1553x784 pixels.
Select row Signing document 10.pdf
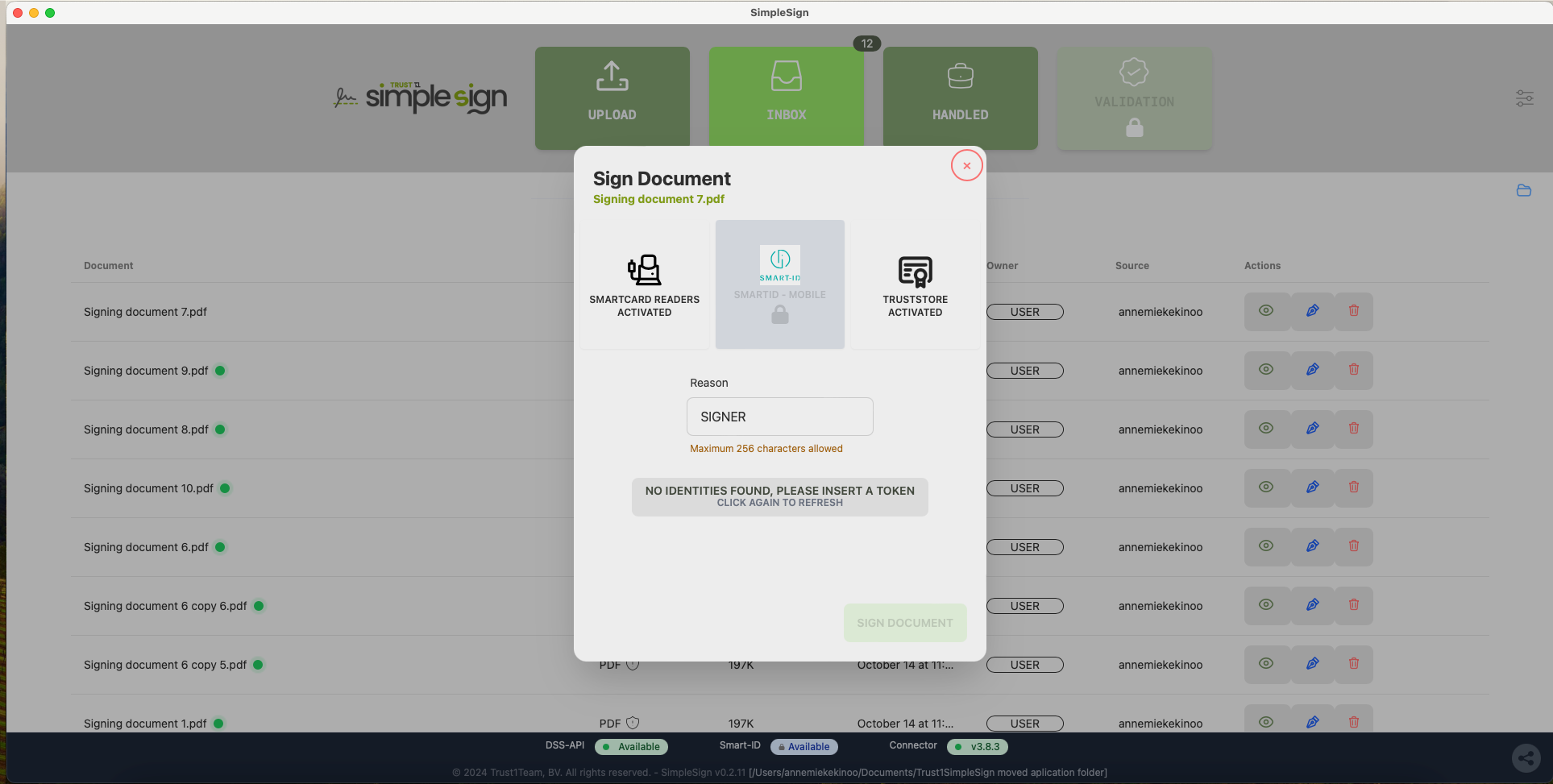click(780, 488)
